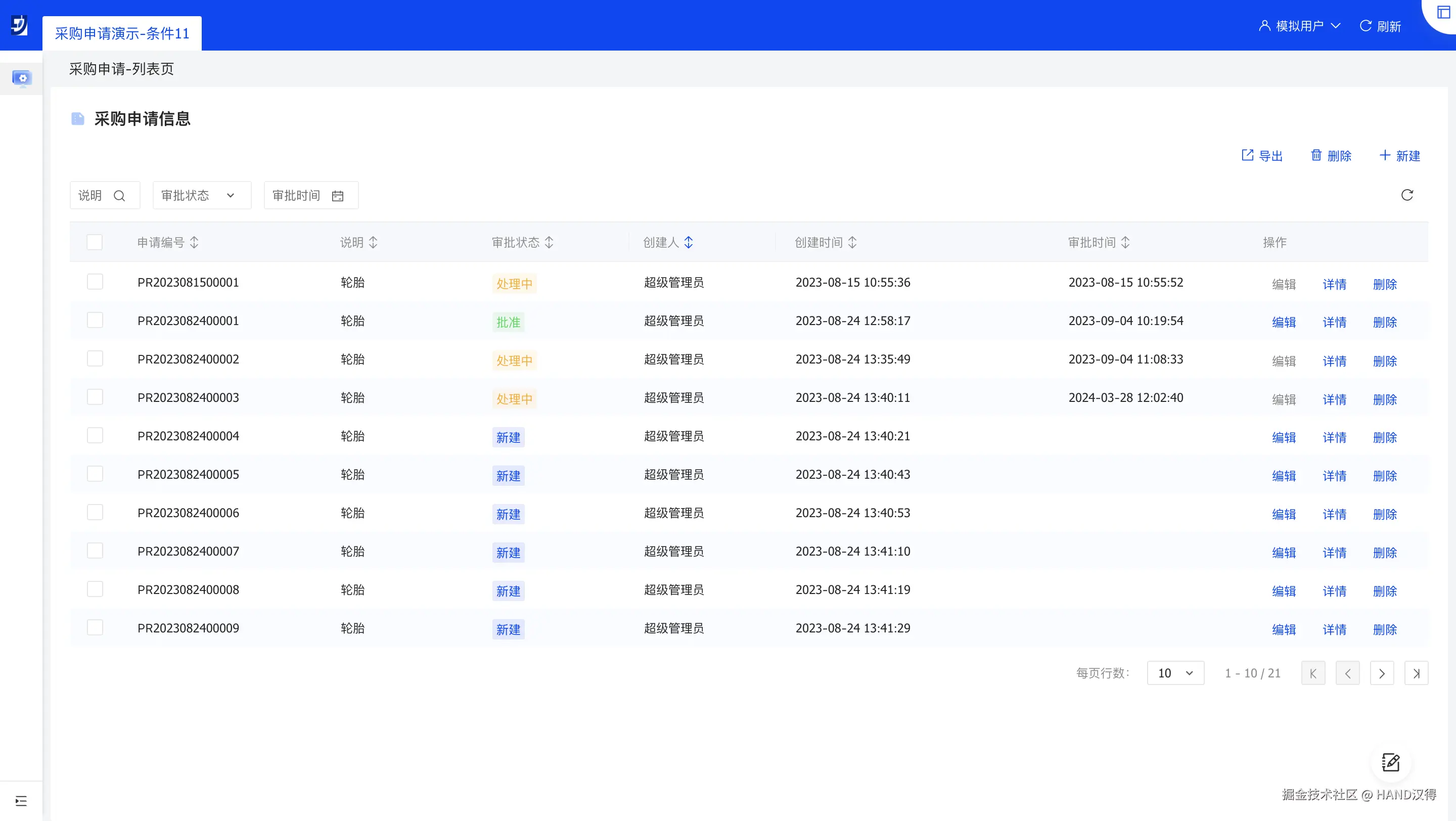Click the next page arrow
The width and height of the screenshot is (1456, 821).
1381,673
